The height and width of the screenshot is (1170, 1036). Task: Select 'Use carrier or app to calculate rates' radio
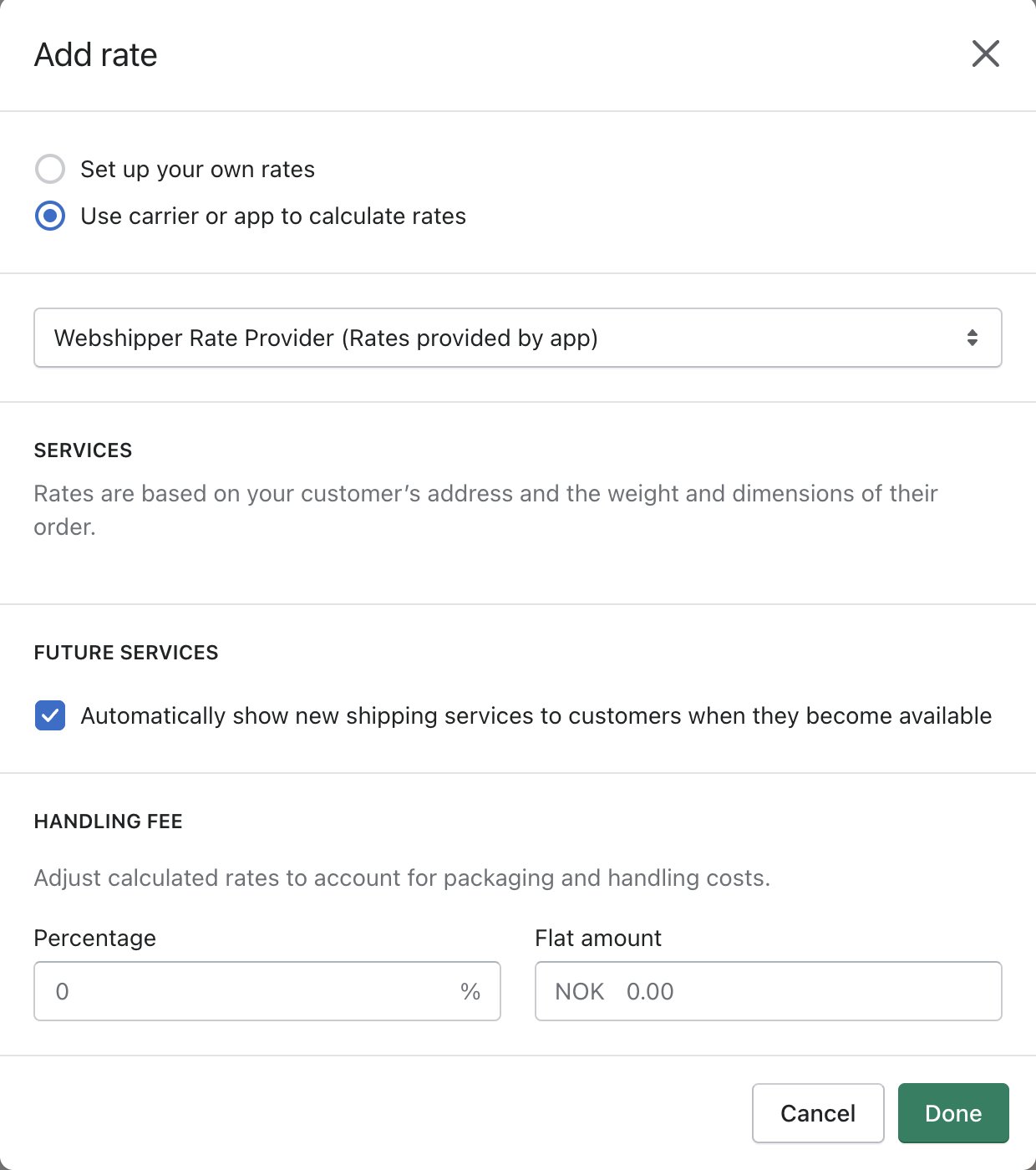click(x=50, y=216)
